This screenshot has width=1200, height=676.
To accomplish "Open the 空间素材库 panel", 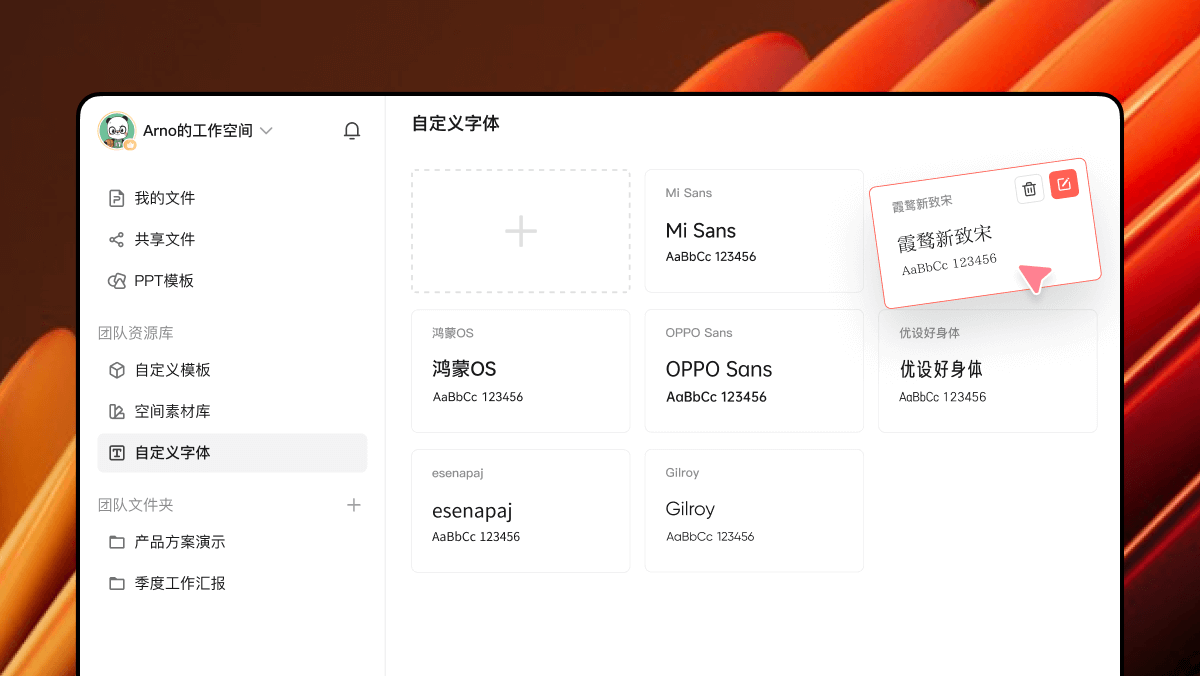I will tap(172, 411).
